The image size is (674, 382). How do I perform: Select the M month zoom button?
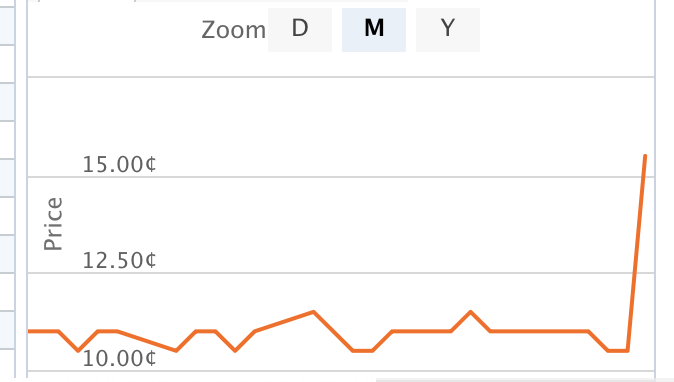point(374,30)
